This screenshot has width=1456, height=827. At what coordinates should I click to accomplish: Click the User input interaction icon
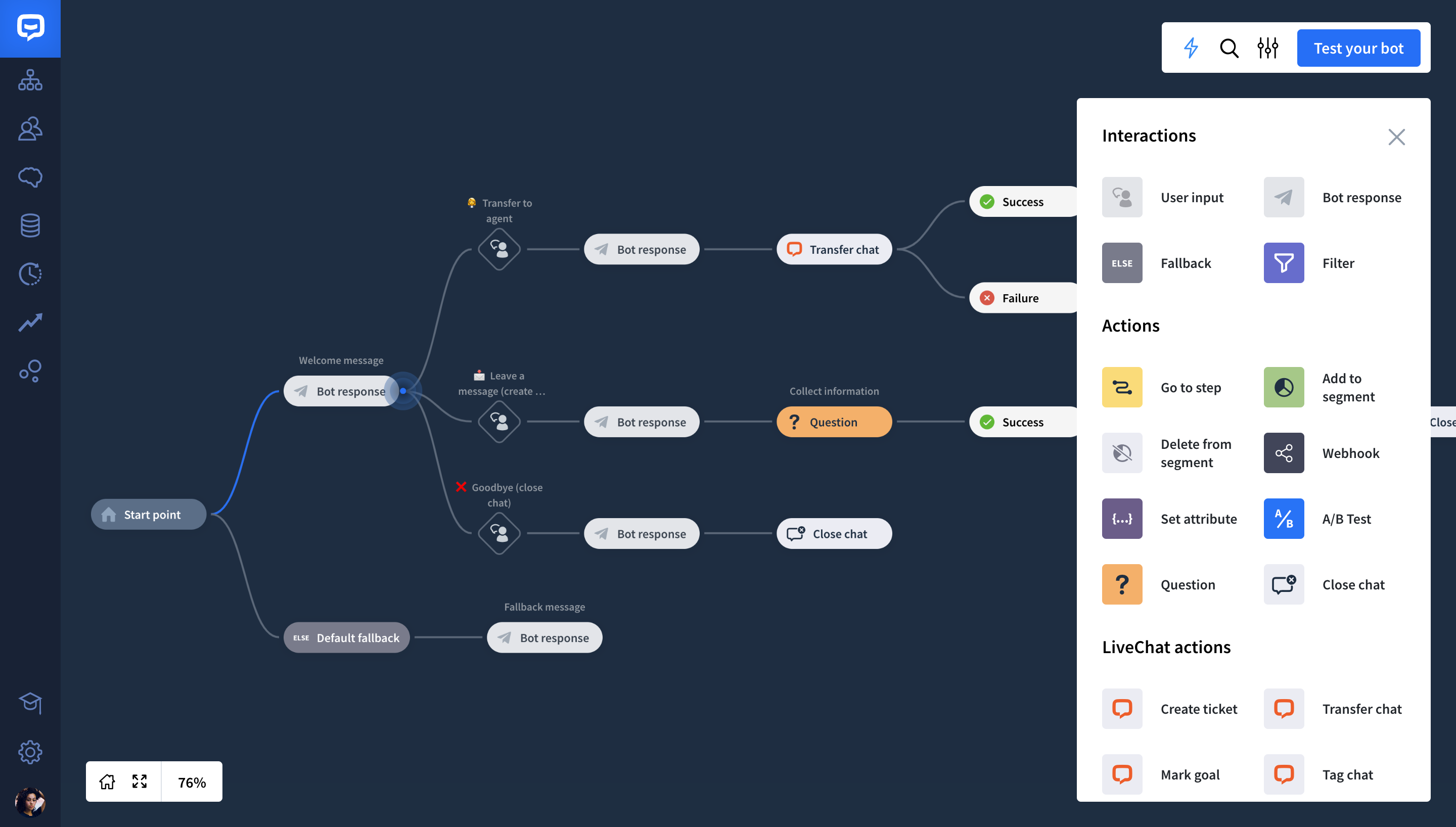tap(1122, 197)
